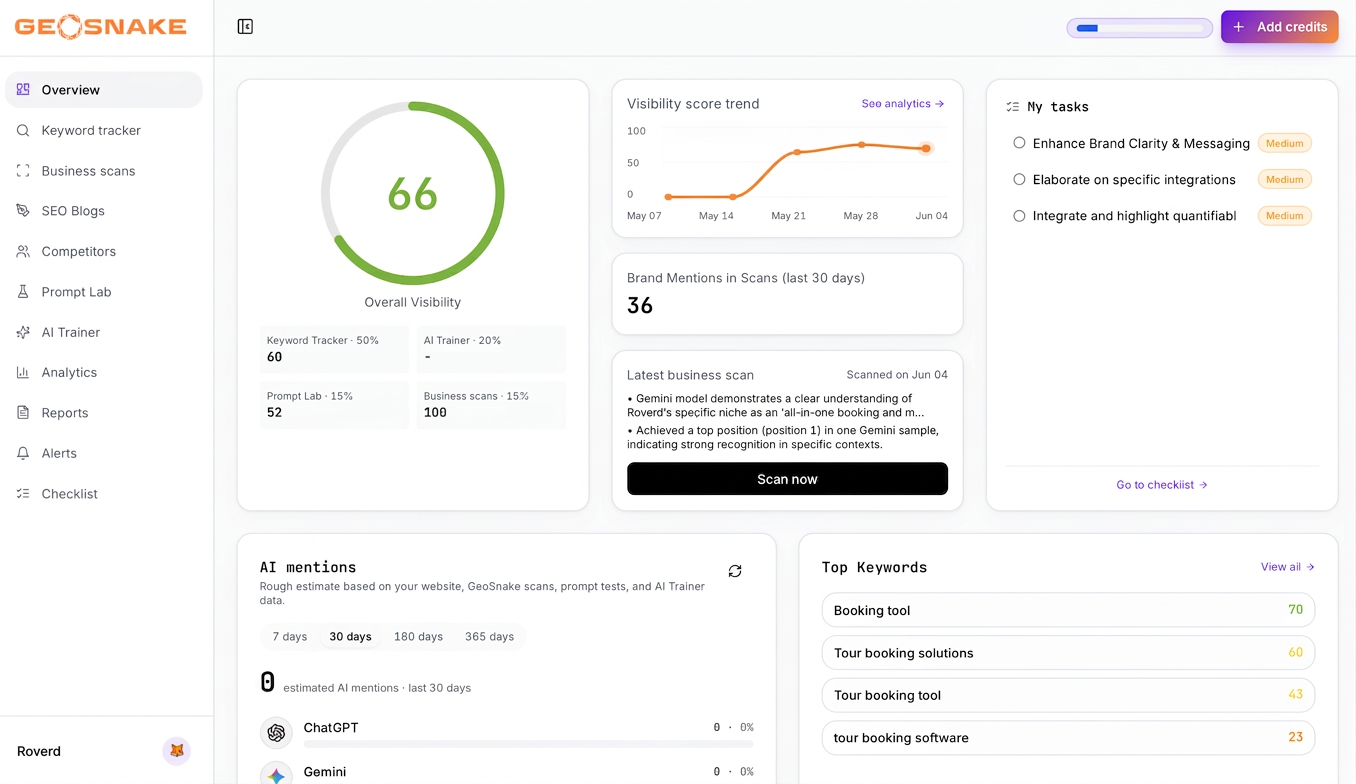
Task: Click the fox avatar next to Roverd
Action: (x=177, y=751)
